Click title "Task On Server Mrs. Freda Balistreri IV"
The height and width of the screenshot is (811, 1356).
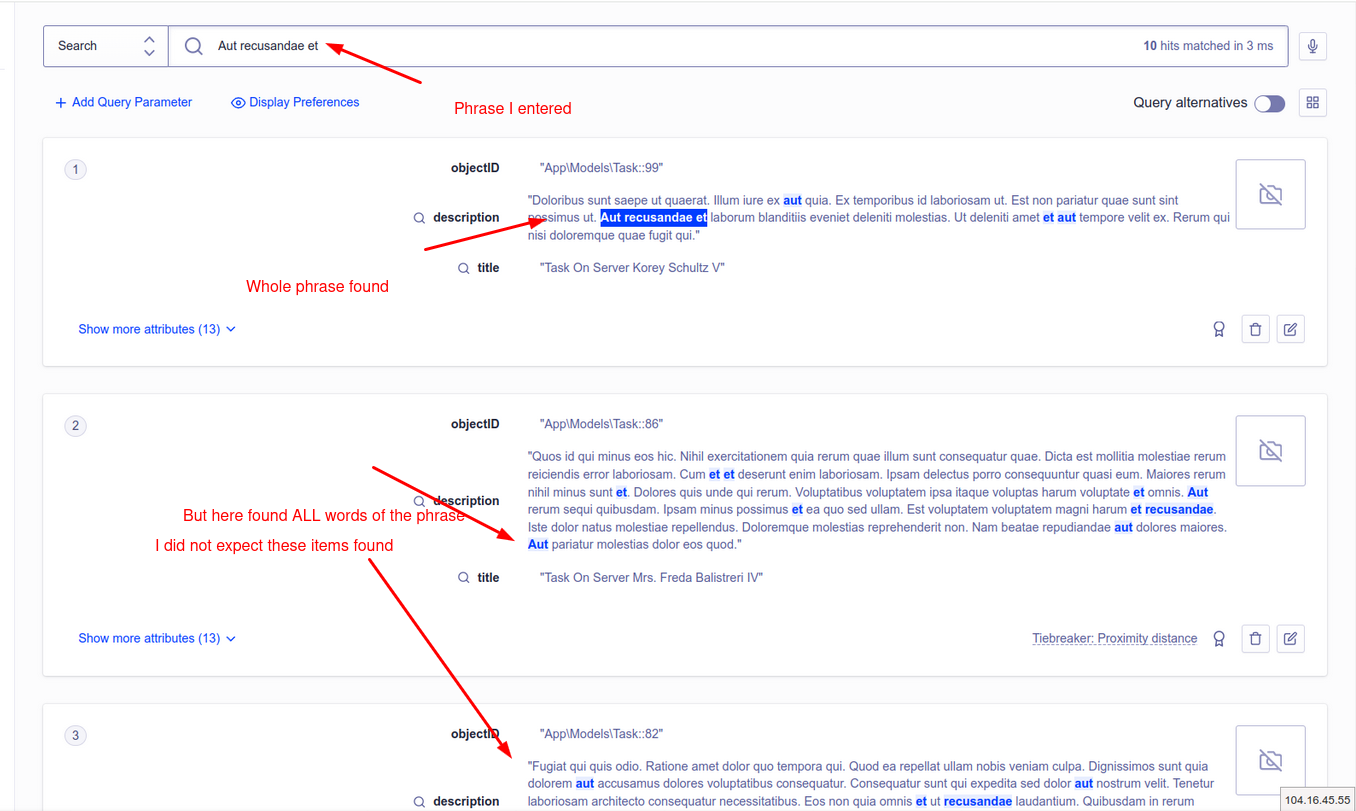pos(651,577)
